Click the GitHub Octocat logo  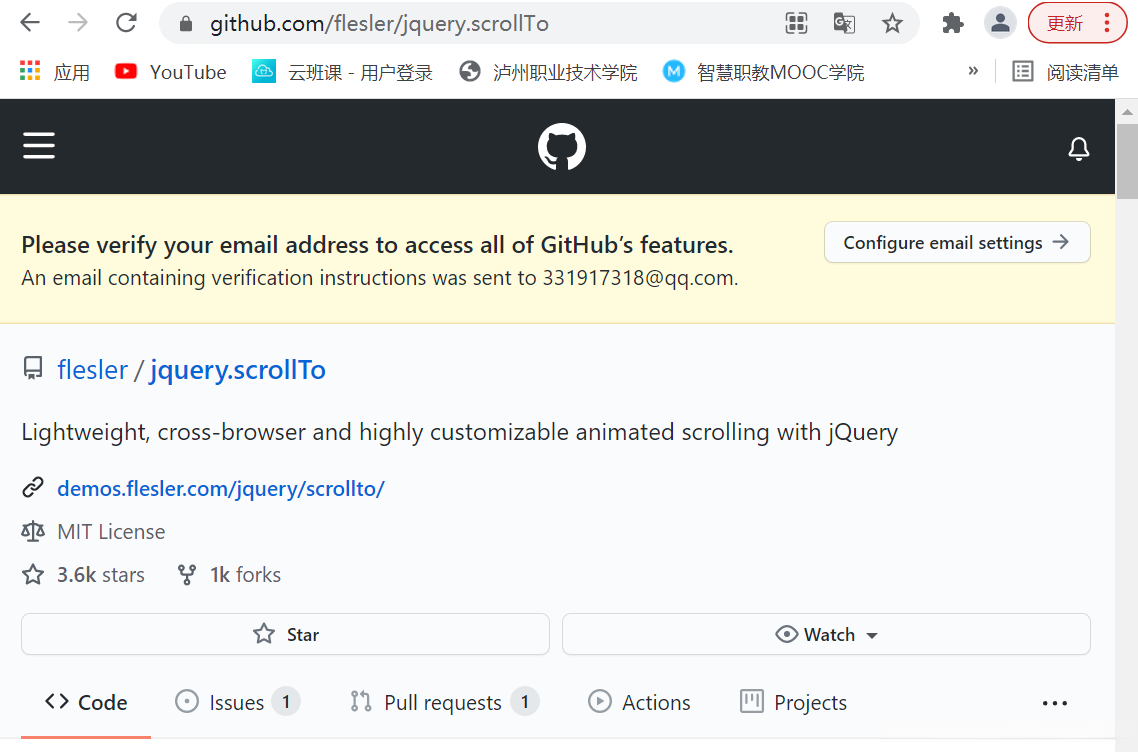click(562, 147)
